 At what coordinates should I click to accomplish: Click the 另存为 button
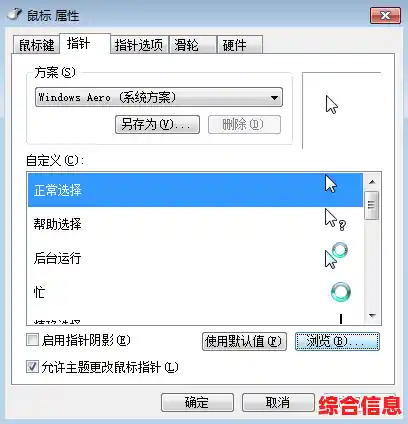coord(157,125)
